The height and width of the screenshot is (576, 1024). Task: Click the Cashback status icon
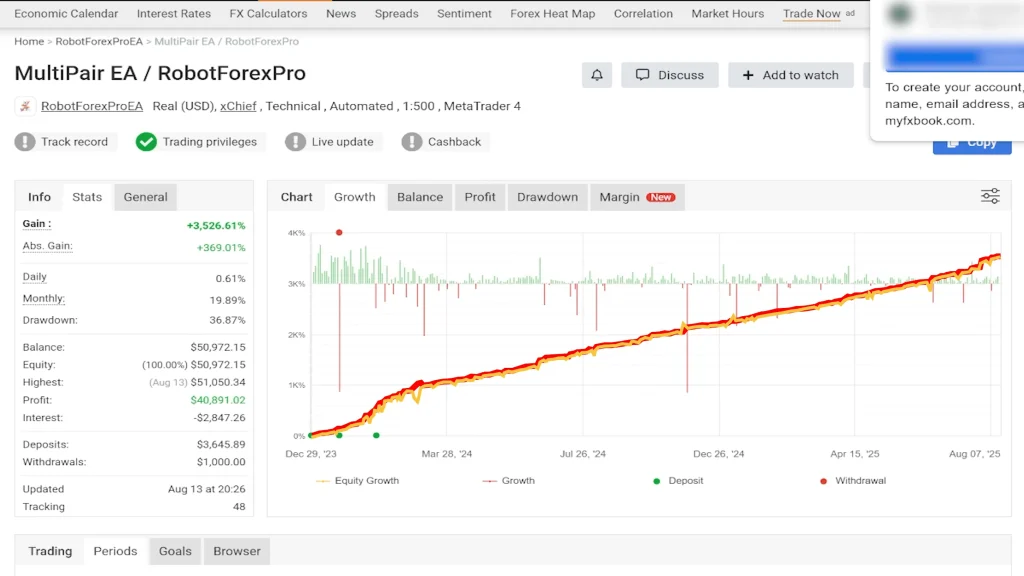tap(411, 142)
